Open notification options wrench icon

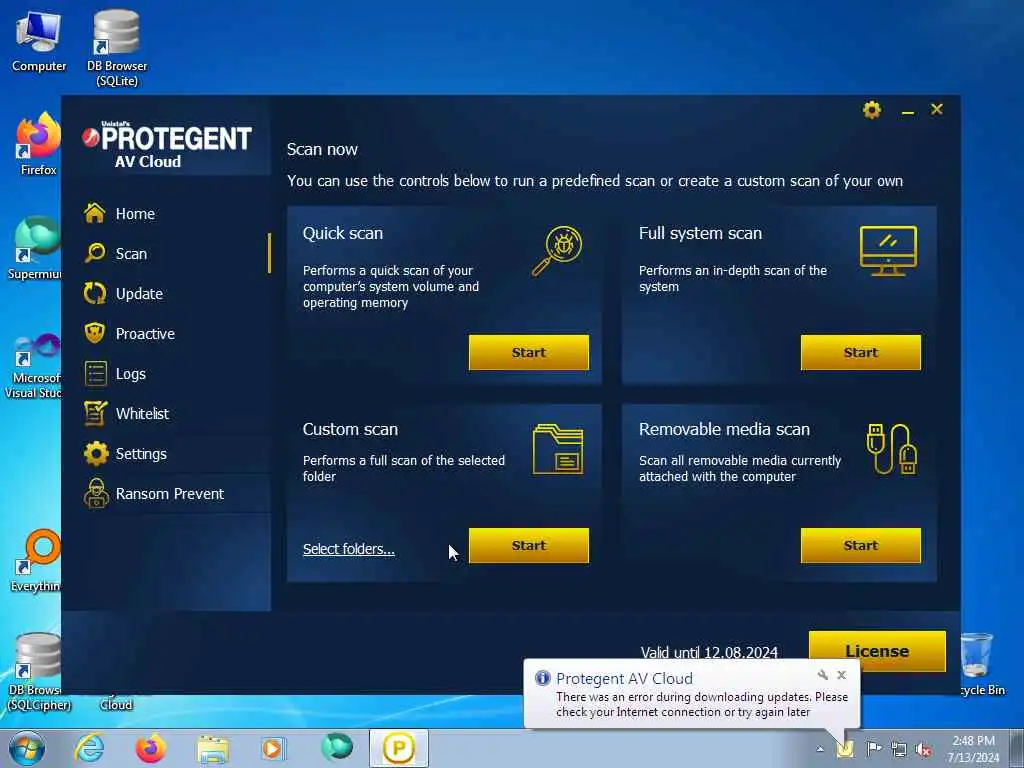click(x=822, y=675)
